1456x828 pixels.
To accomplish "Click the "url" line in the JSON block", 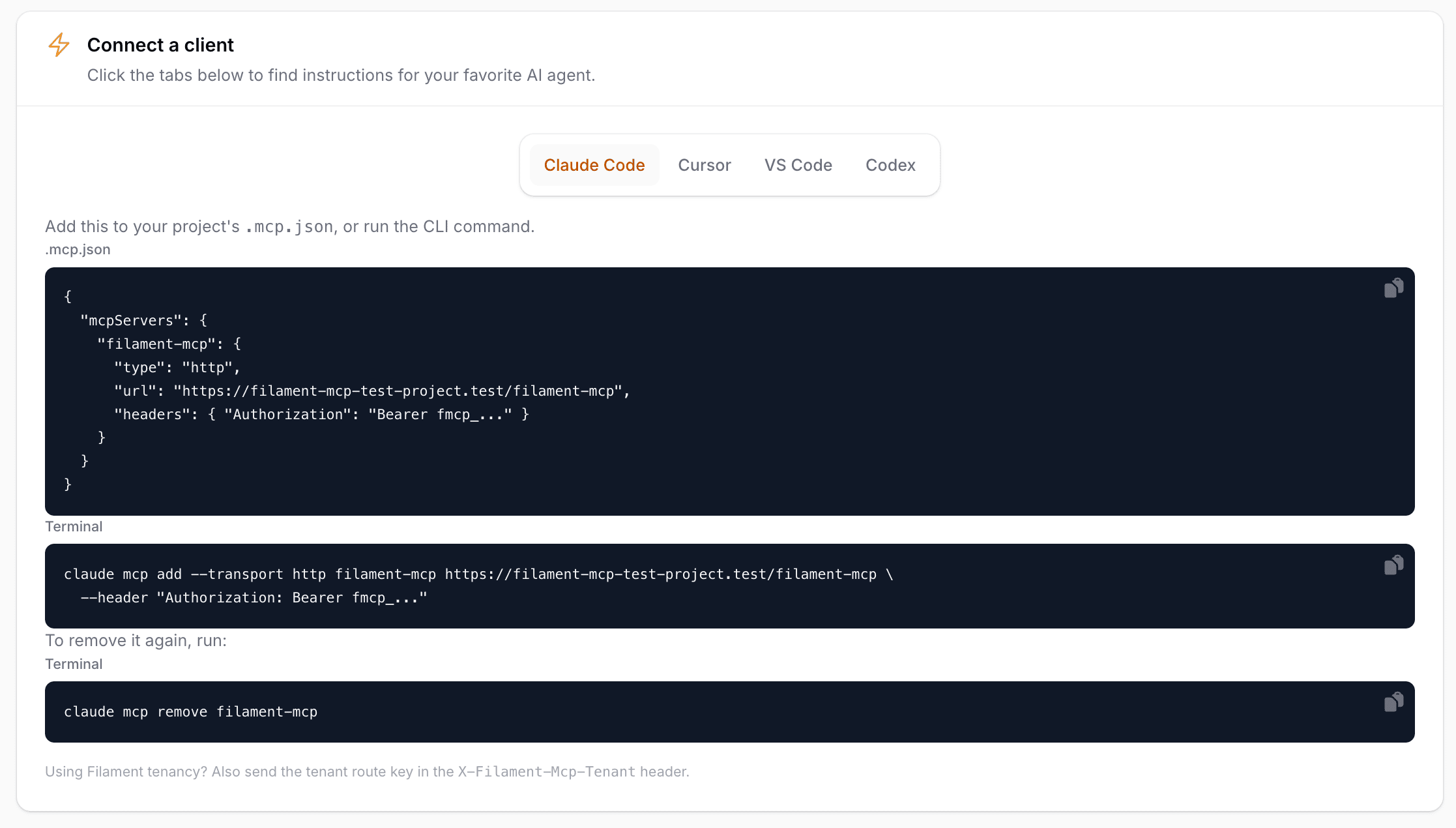I will click(372, 391).
